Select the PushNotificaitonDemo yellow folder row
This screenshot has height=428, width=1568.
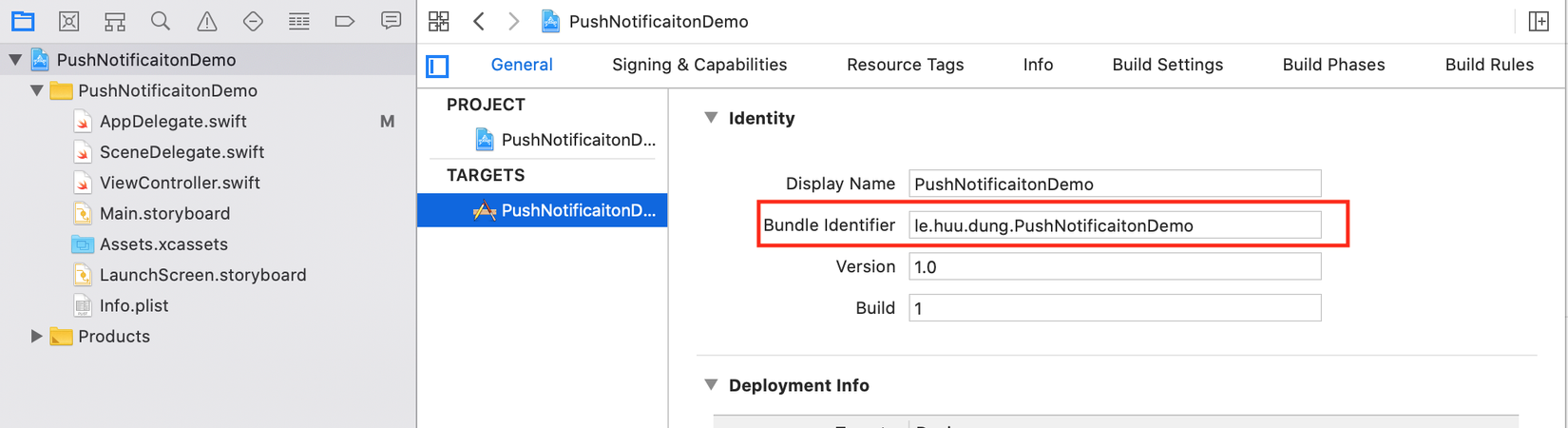[208, 90]
